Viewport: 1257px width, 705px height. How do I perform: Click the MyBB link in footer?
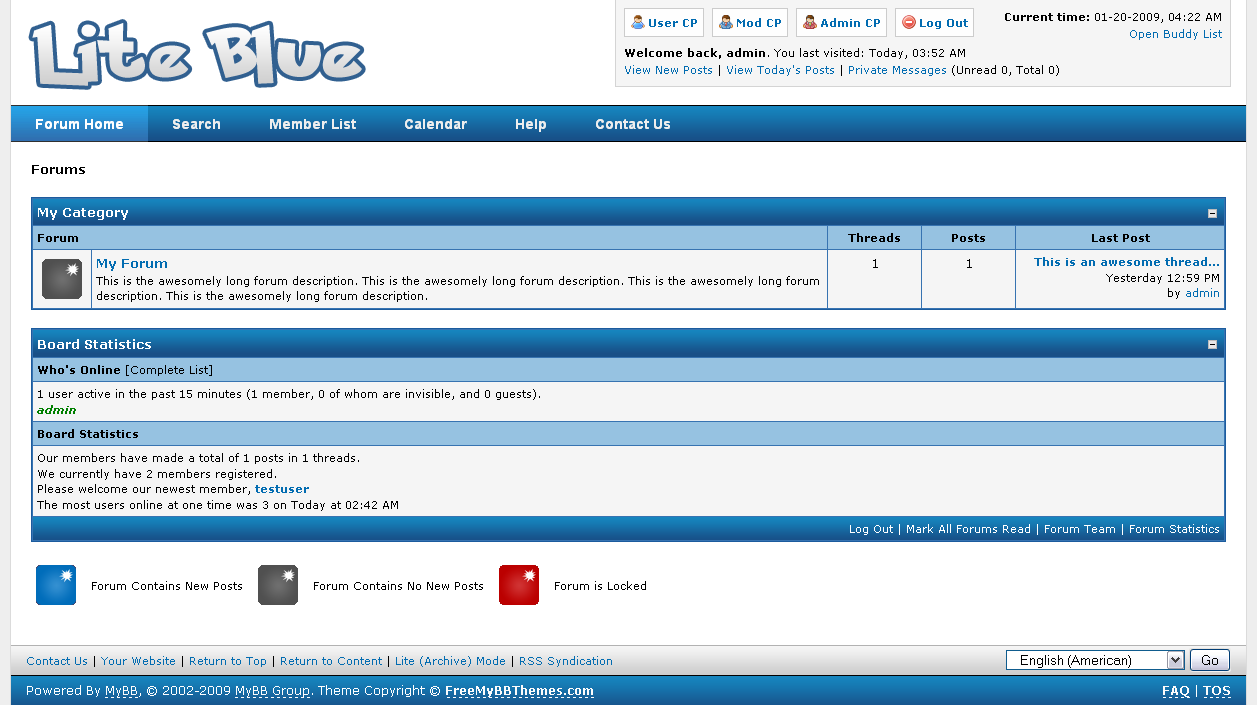[x=122, y=691]
